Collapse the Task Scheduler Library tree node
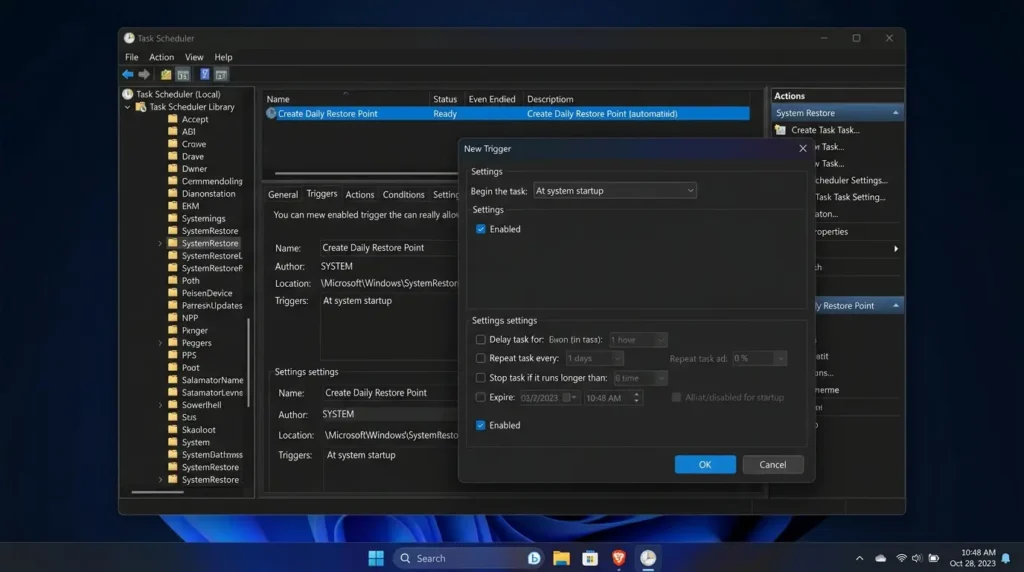The image size is (1024, 572). 128,107
